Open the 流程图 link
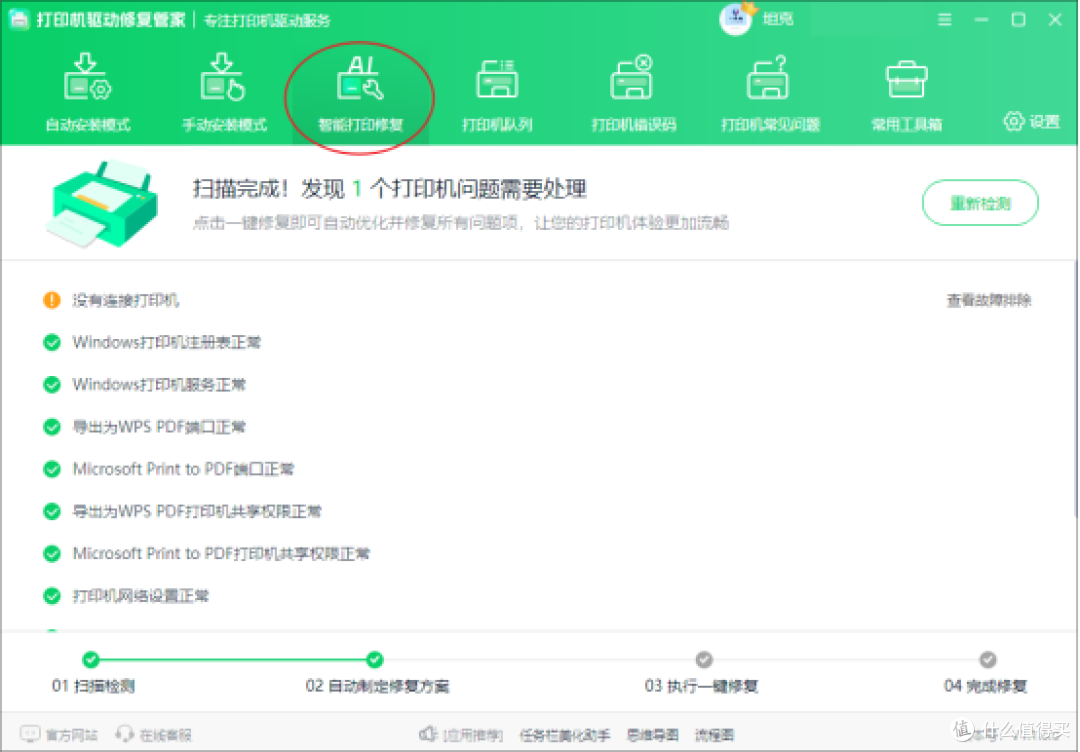This screenshot has height=752, width=1080. [714, 735]
